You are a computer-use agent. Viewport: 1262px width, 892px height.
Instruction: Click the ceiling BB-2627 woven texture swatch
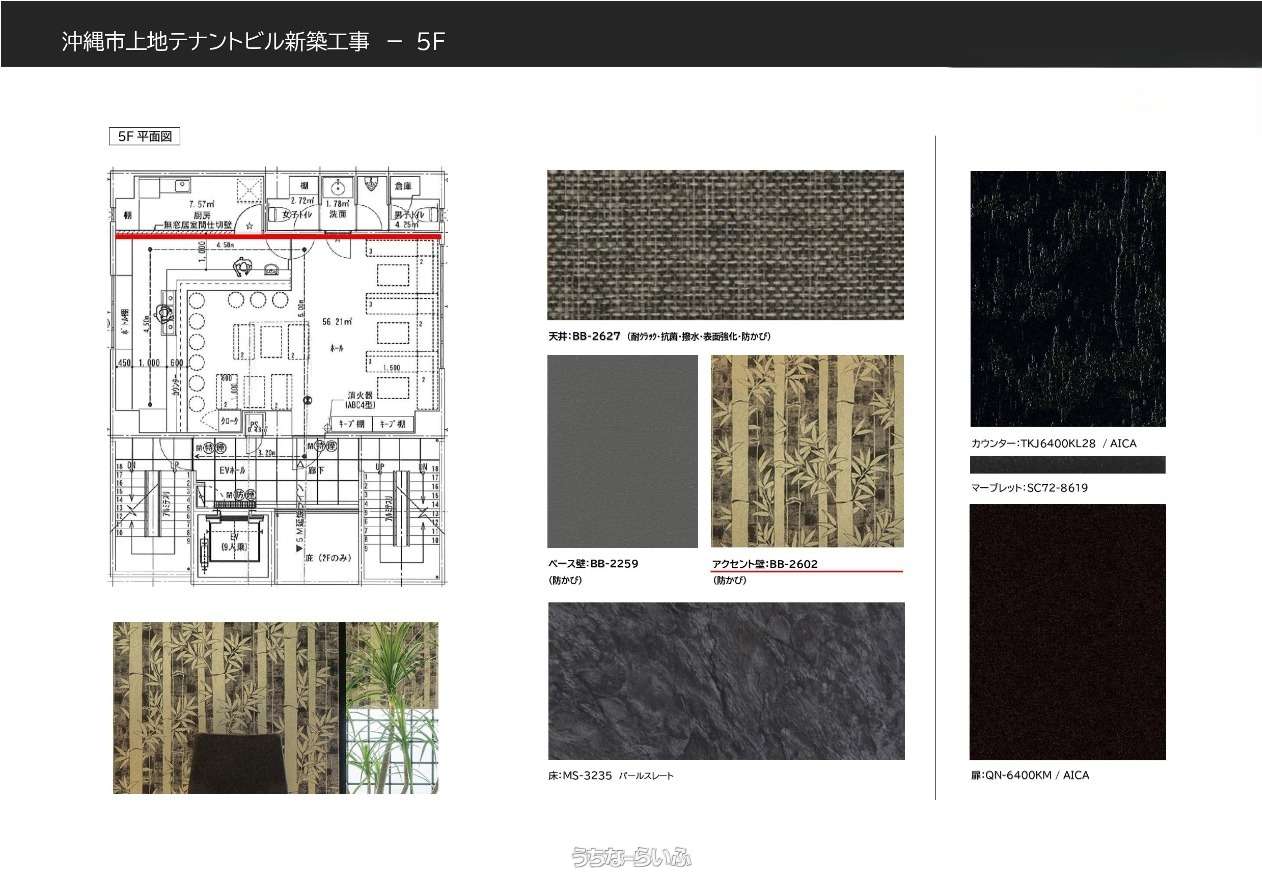[x=725, y=245]
